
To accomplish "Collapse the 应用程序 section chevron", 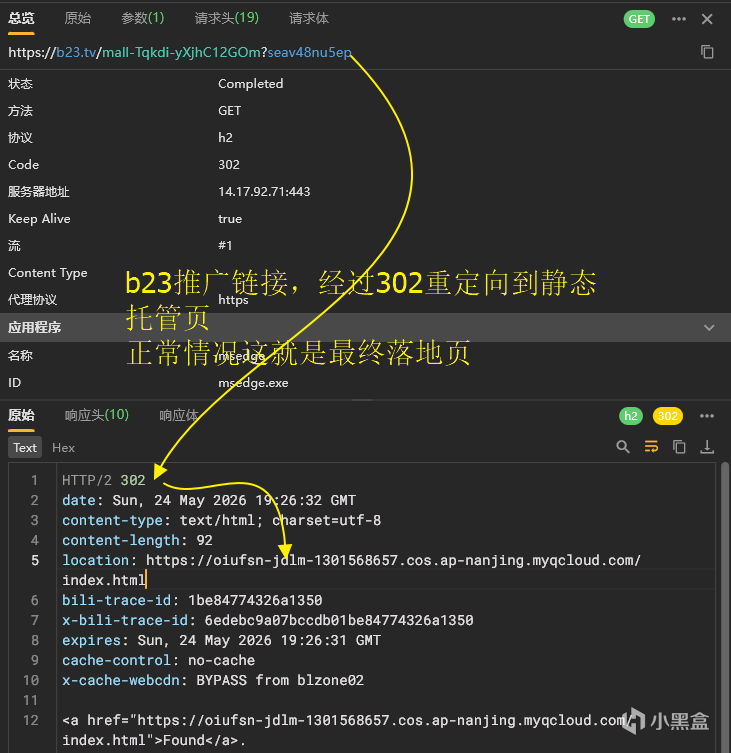I will [x=709, y=328].
